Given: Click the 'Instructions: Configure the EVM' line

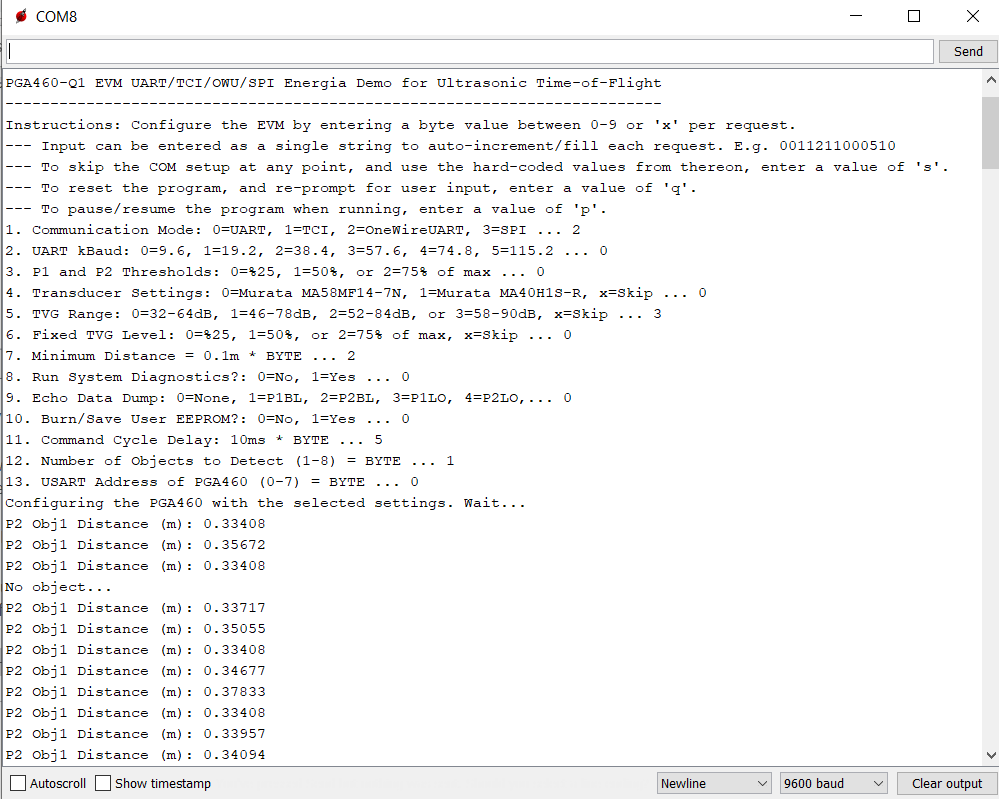Looking at the screenshot, I should (x=401, y=126).
